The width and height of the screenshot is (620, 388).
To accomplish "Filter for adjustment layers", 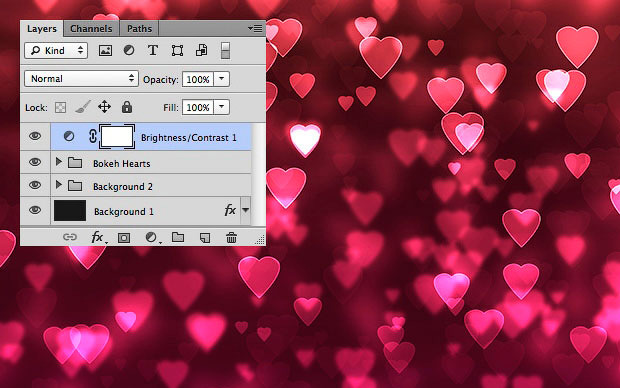I will click(129, 51).
